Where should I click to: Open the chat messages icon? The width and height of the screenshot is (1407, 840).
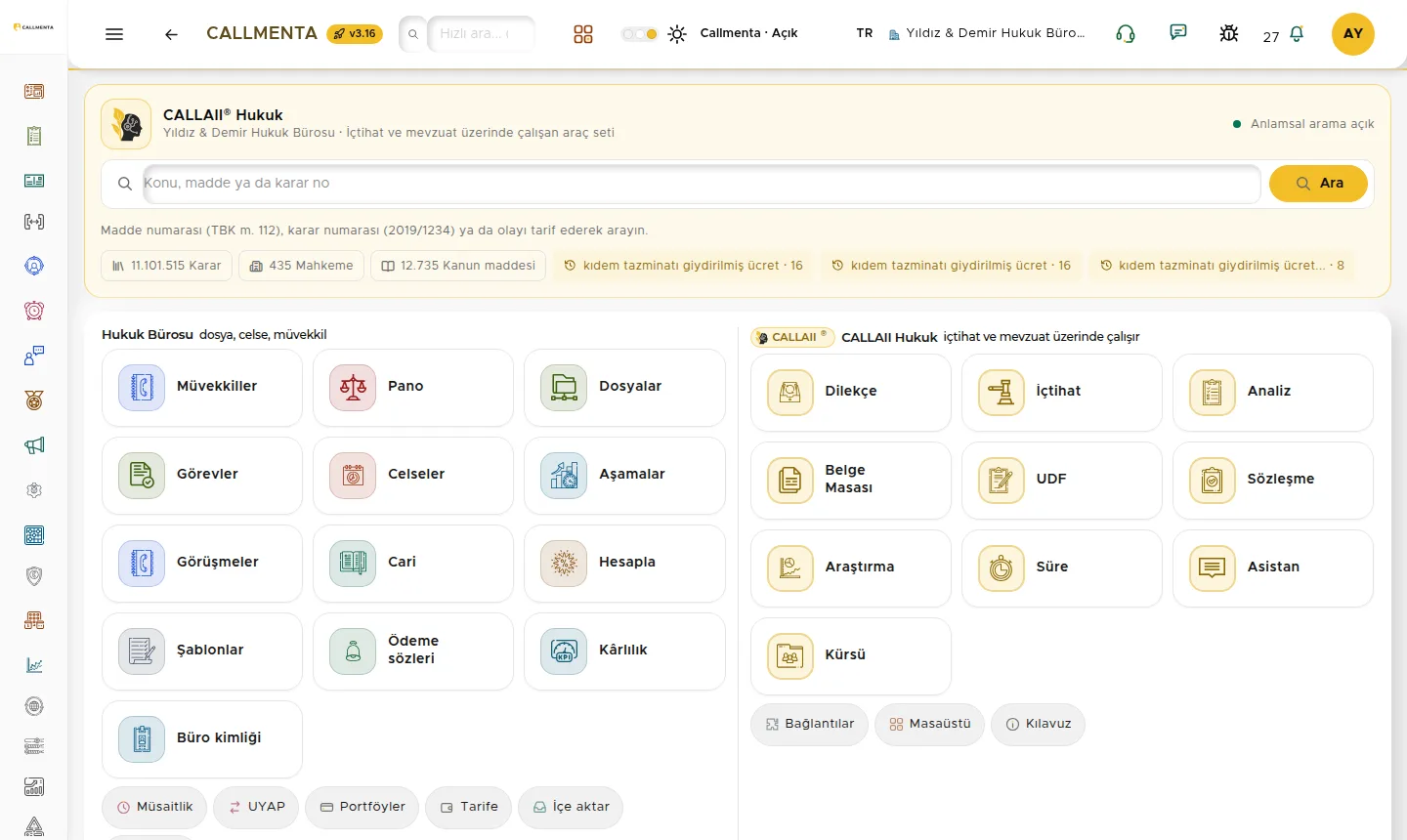coord(1178,33)
